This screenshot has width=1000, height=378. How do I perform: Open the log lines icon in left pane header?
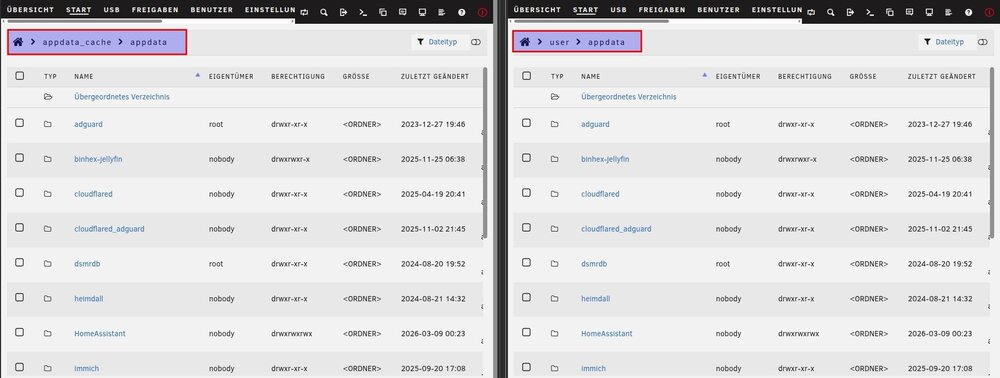441,12
